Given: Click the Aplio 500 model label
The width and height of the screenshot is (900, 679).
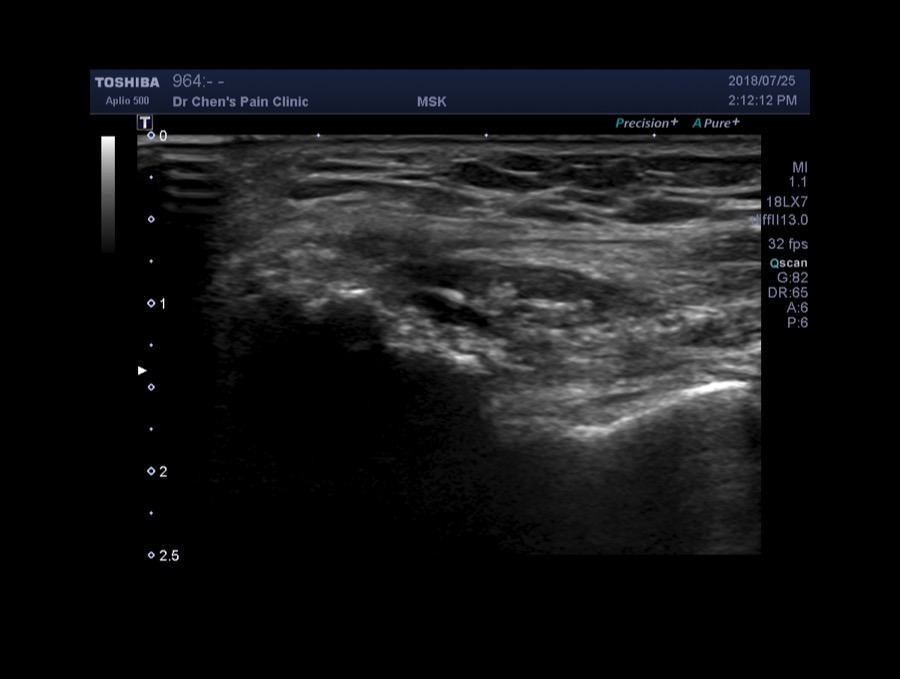Looking at the screenshot, I should pyautogui.click(x=127, y=101).
